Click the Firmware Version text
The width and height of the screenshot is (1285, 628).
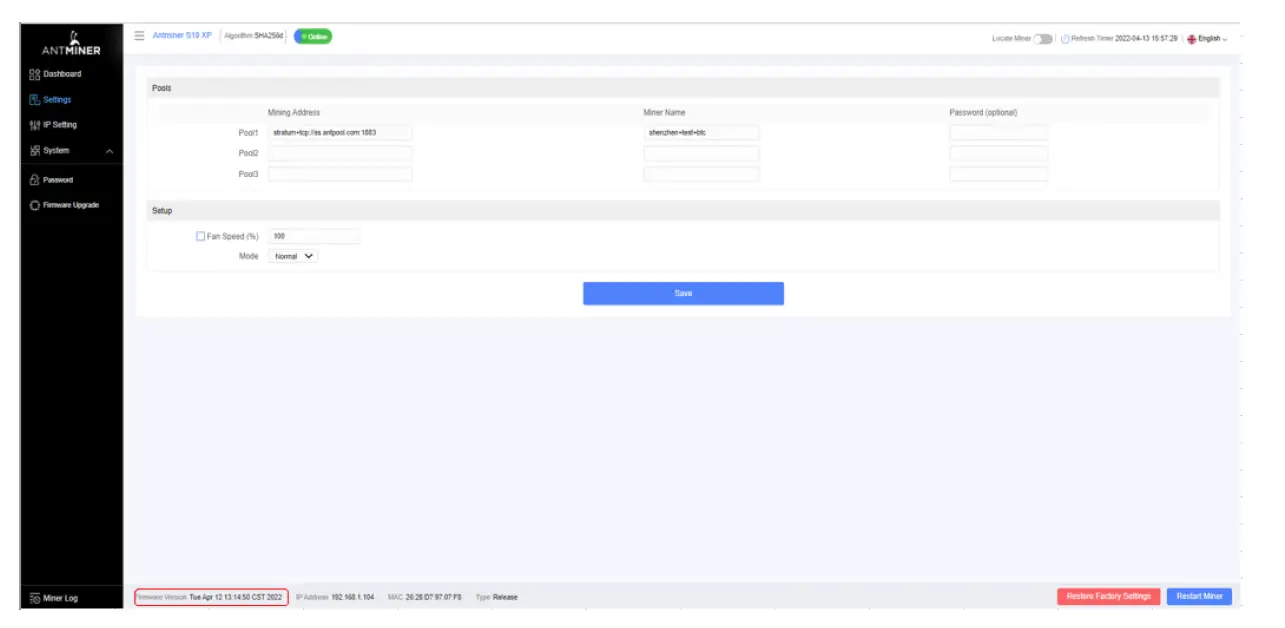point(211,597)
